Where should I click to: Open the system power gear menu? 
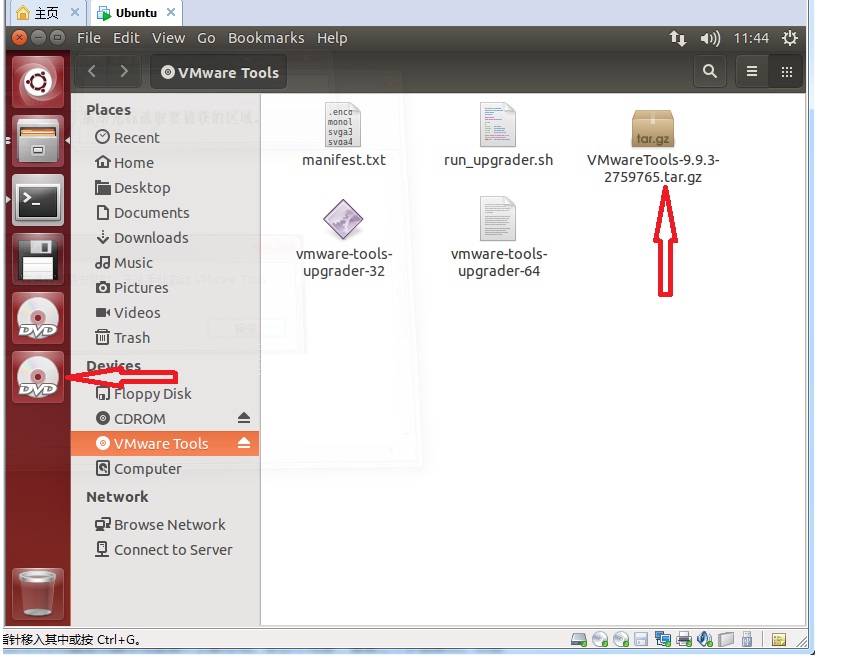(x=790, y=38)
